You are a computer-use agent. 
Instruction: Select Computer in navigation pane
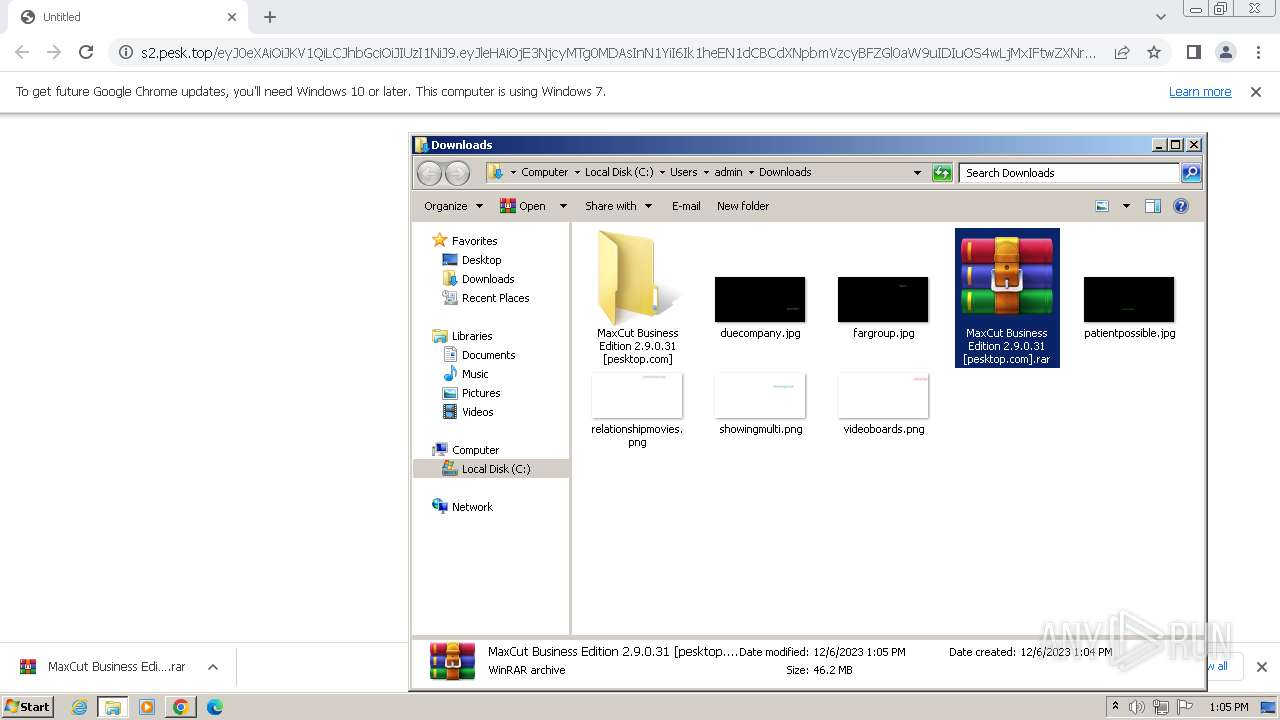[475, 450]
